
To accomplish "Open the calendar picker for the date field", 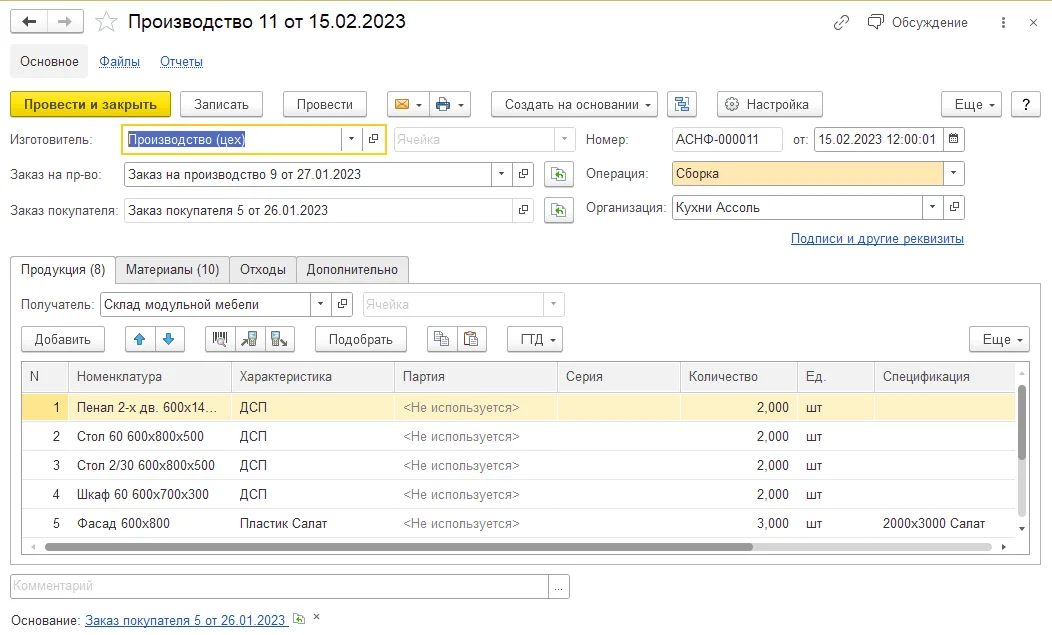I will [953, 140].
